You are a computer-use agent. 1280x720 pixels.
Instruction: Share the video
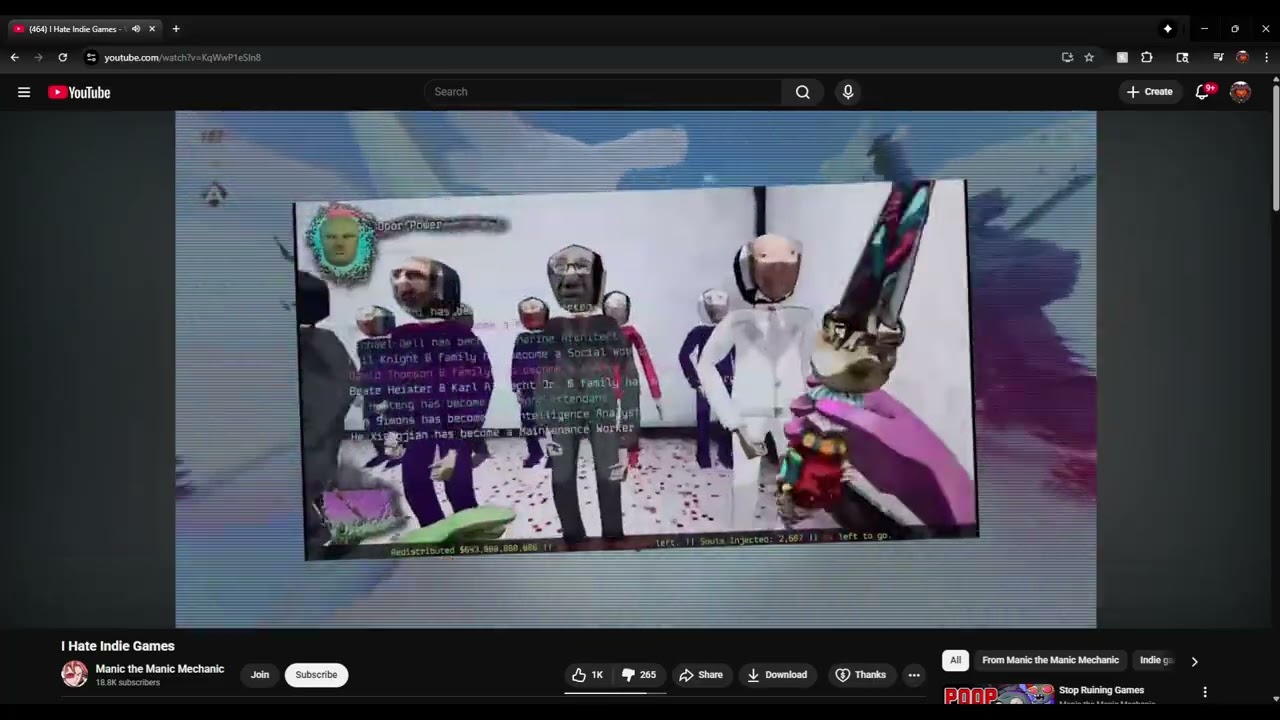pos(701,675)
